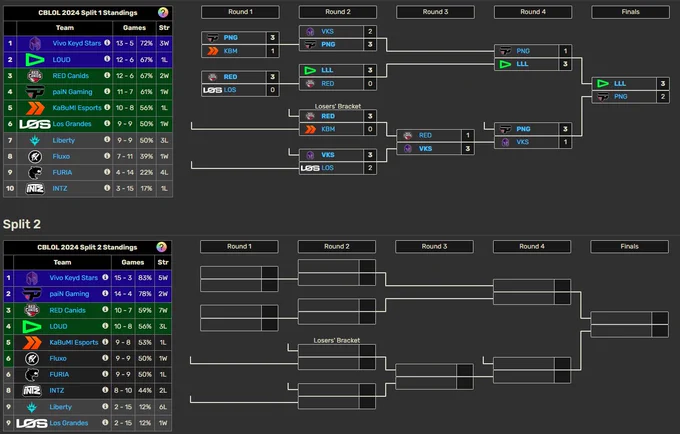
Task: Click the Fluxo logo in Split 1 standings
Action: point(35,156)
